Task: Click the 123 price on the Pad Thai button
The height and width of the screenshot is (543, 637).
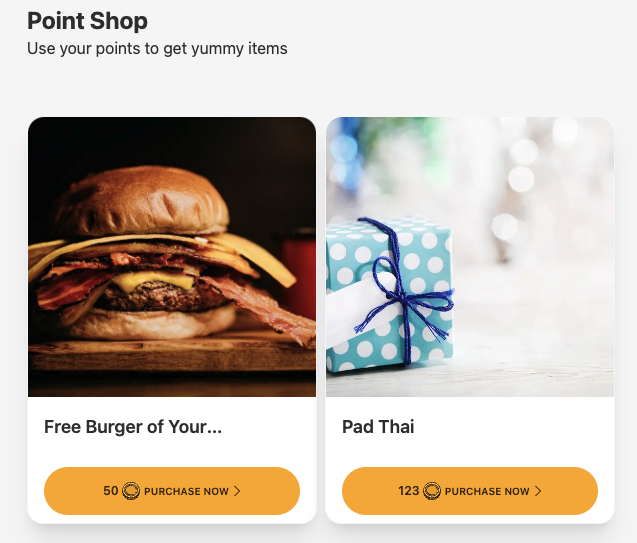Action: click(409, 491)
